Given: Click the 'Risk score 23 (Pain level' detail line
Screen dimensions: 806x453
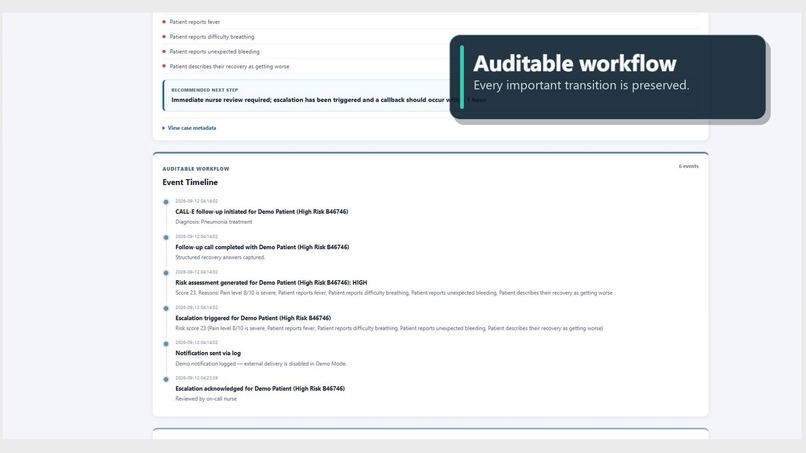Looking at the screenshot, I should point(389,329).
